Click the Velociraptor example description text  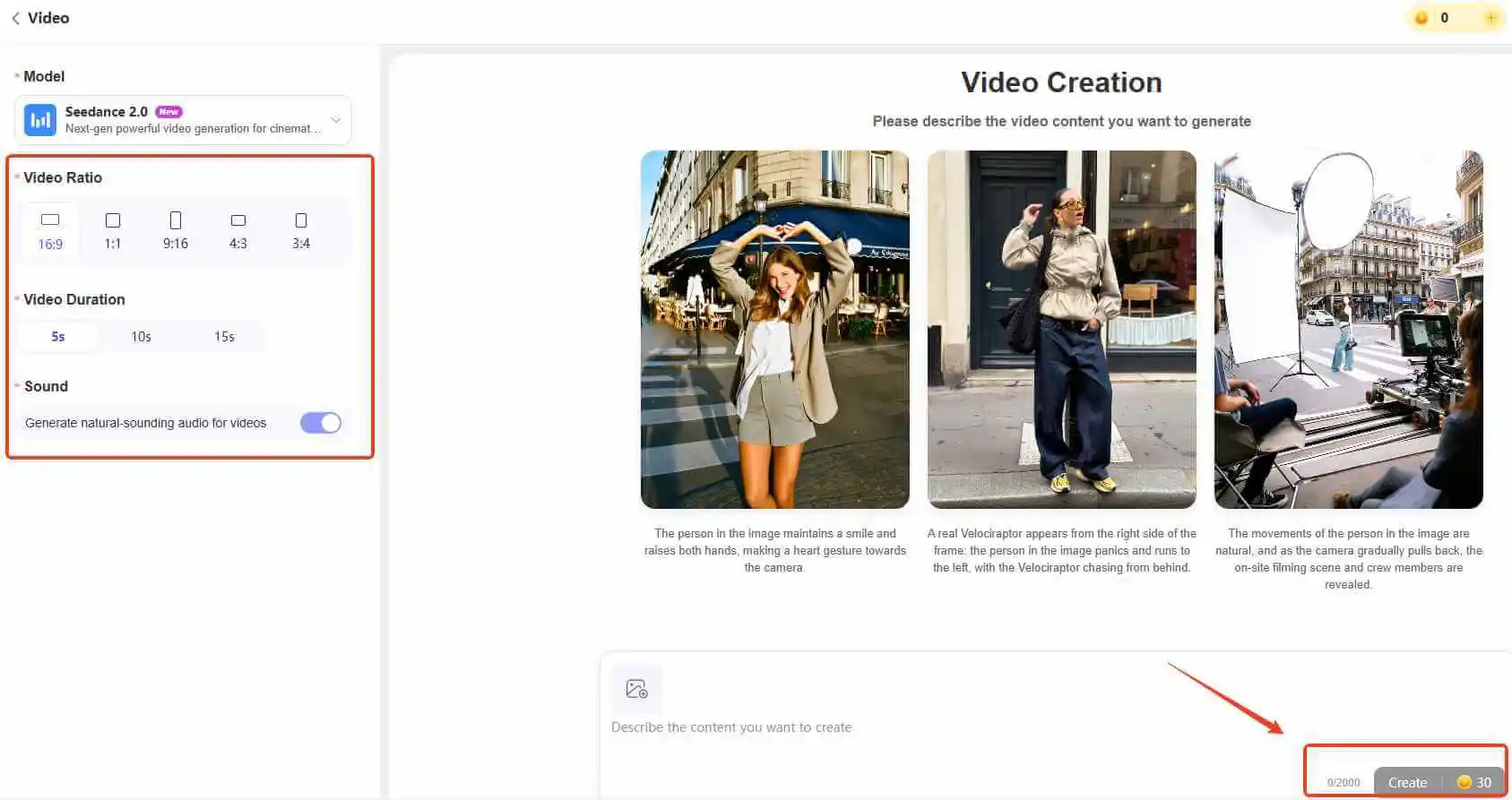(1062, 550)
